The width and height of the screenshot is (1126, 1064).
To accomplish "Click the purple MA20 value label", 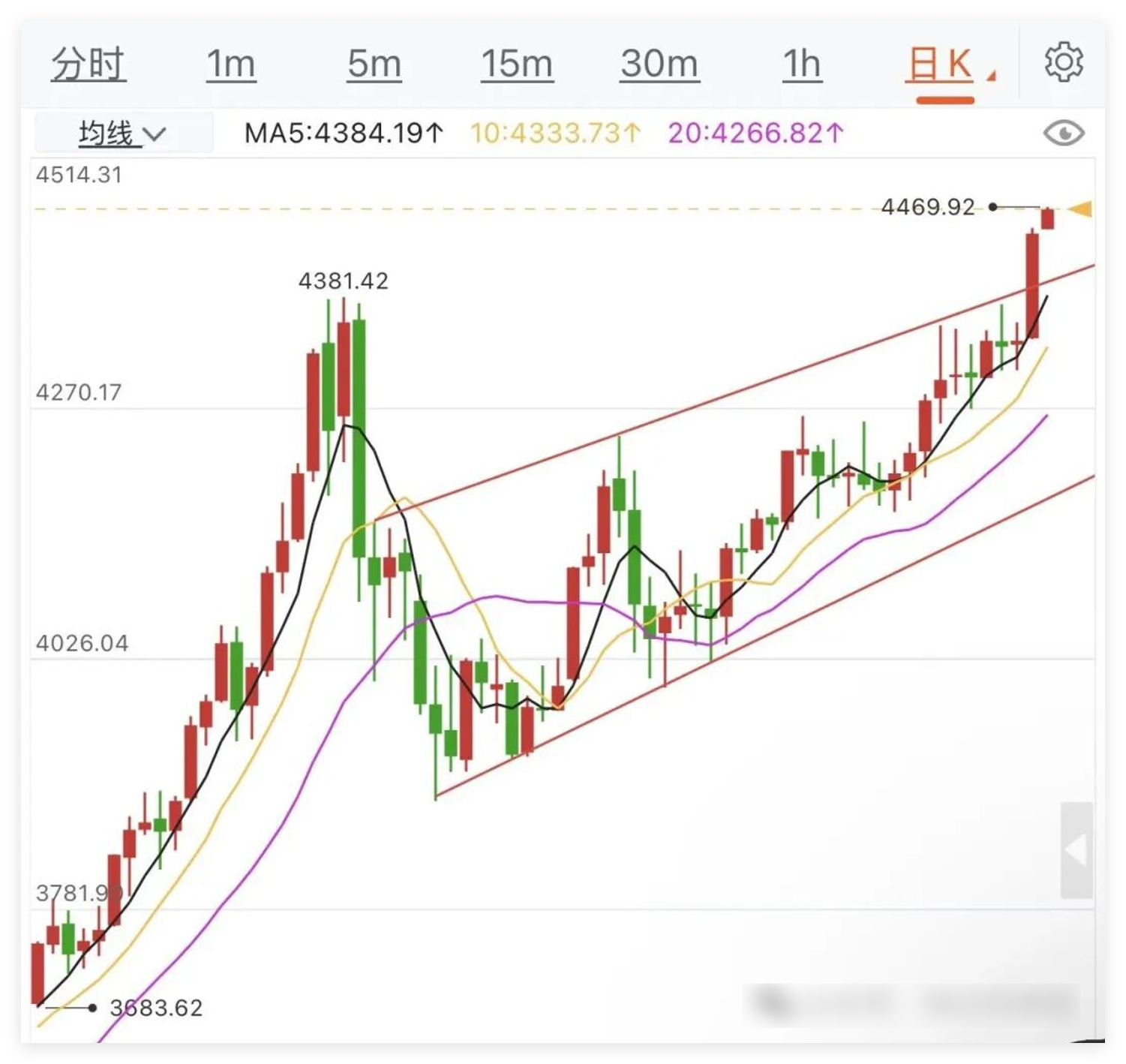I will click(x=756, y=134).
